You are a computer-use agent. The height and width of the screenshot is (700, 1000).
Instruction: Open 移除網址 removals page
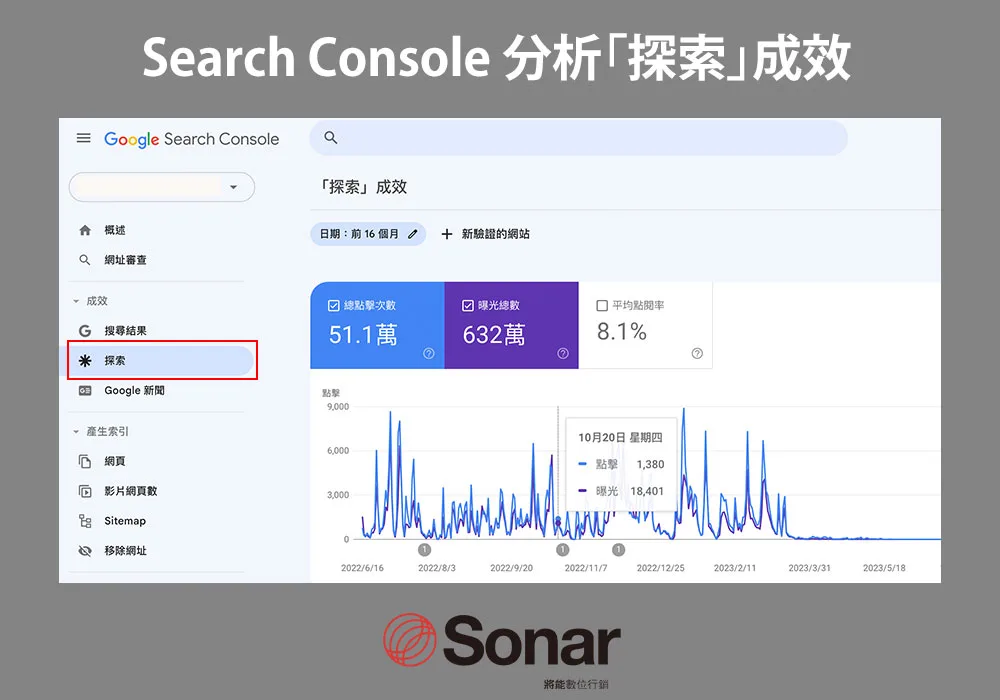(x=126, y=551)
